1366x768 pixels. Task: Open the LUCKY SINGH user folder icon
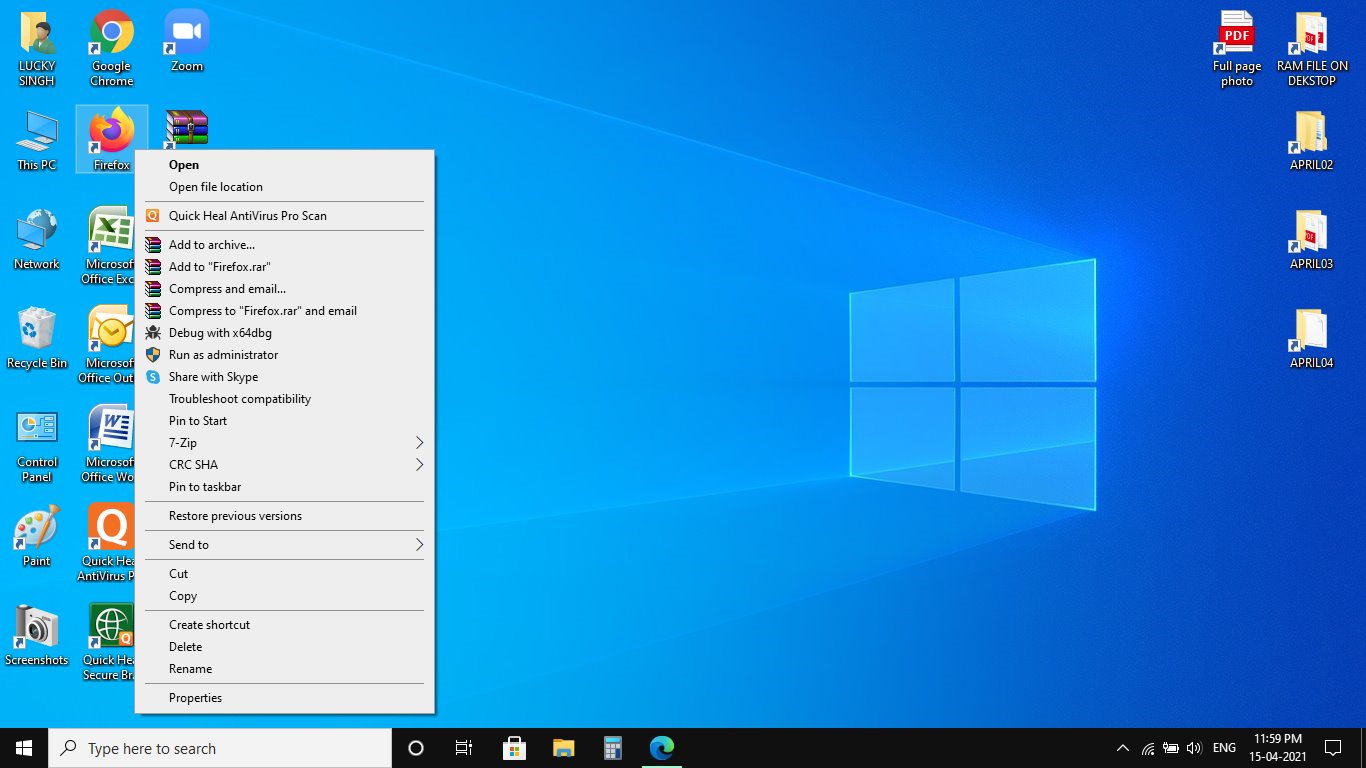[x=37, y=48]
